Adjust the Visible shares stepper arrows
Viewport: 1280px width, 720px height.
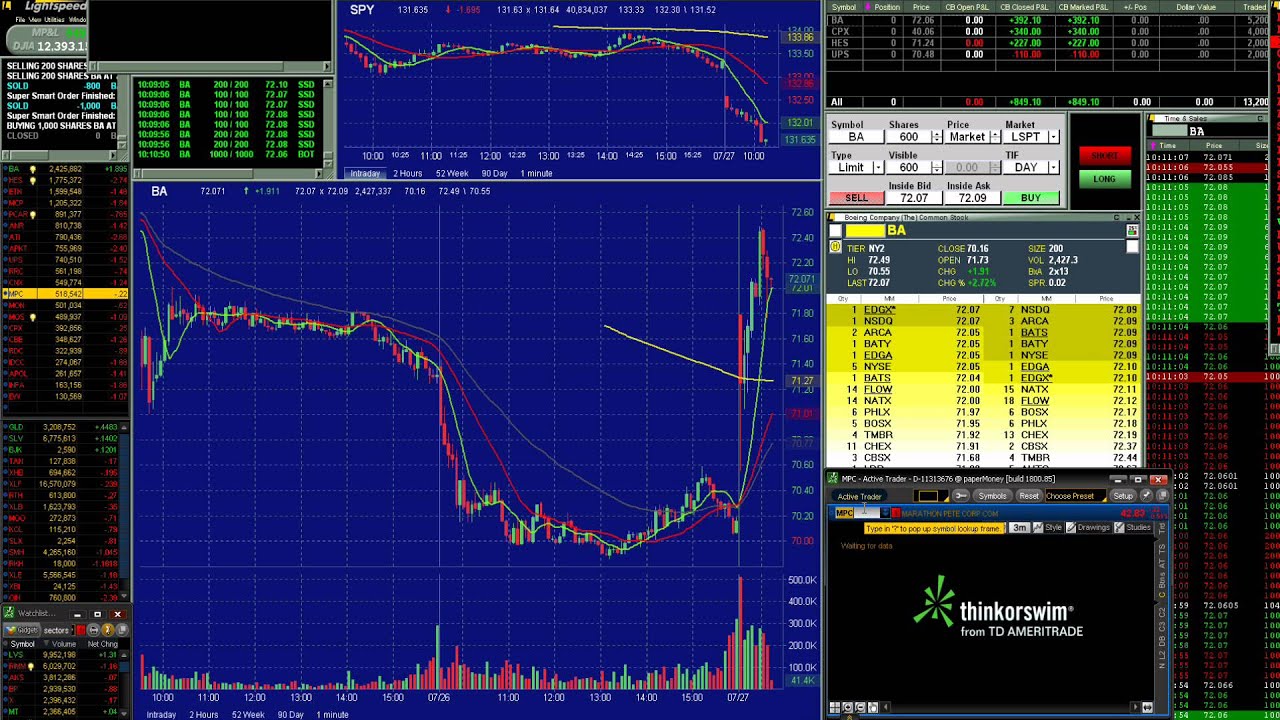pyautogui.click(x=937, y=168)
